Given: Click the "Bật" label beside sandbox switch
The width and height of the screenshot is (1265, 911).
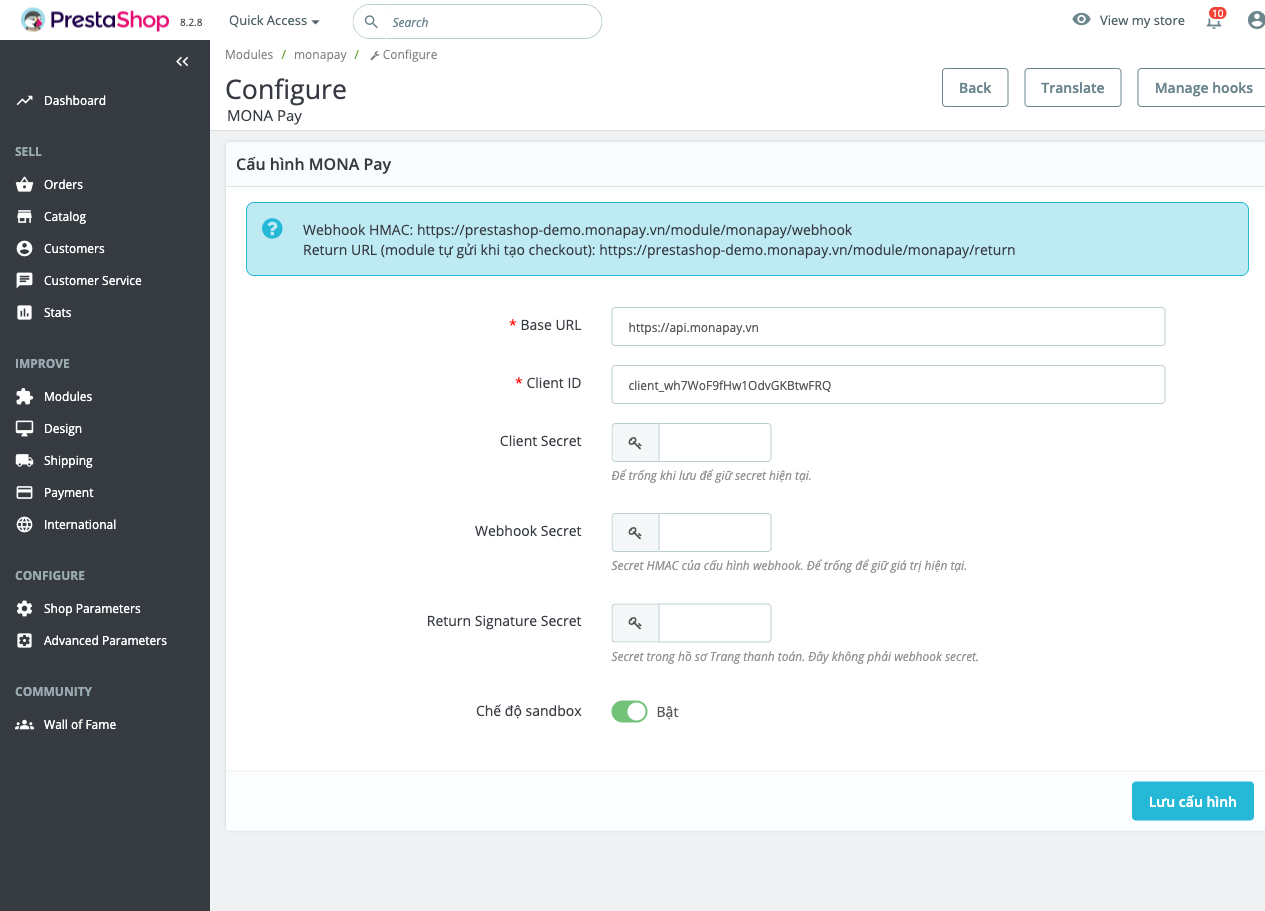Looking at the screenshot, I should click(x=668, y=712).
